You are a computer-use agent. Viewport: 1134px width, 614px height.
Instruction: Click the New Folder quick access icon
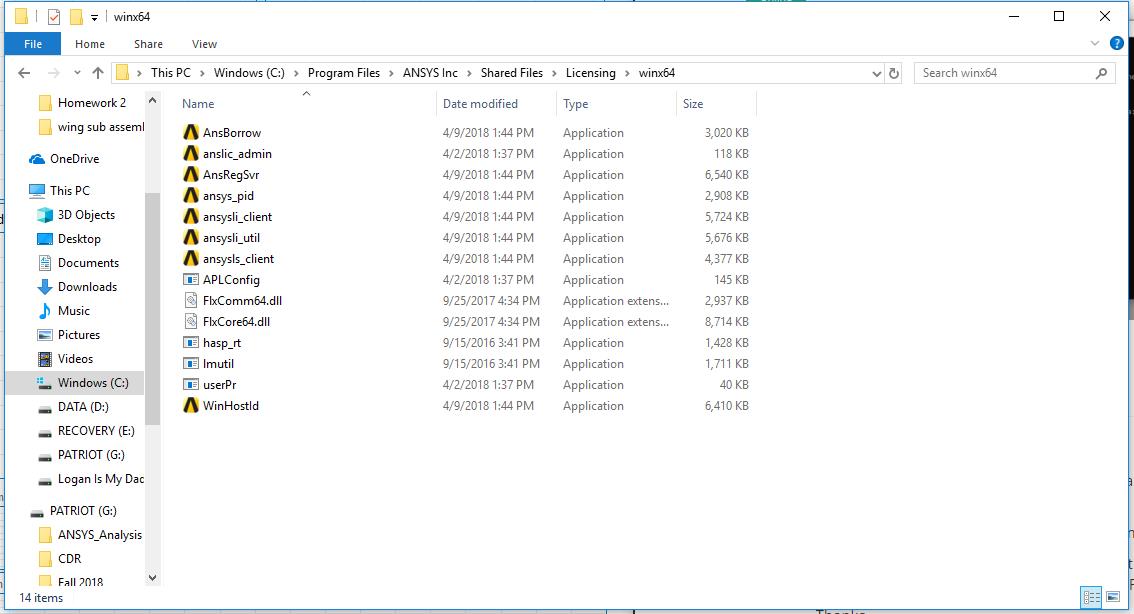pyautogui.click(x=76, y=17)
